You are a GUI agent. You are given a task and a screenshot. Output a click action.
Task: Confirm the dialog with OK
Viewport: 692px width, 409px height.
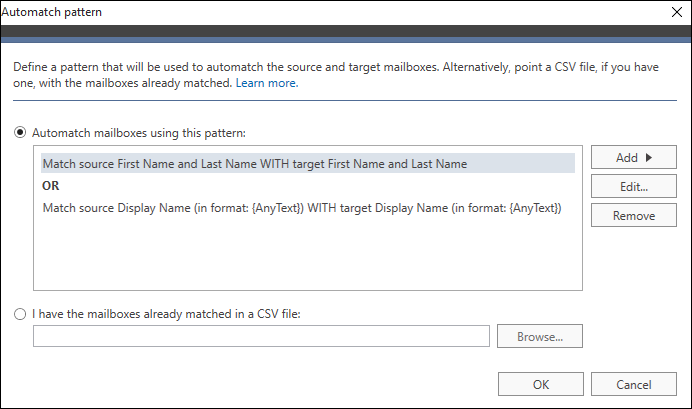point(541,384)
